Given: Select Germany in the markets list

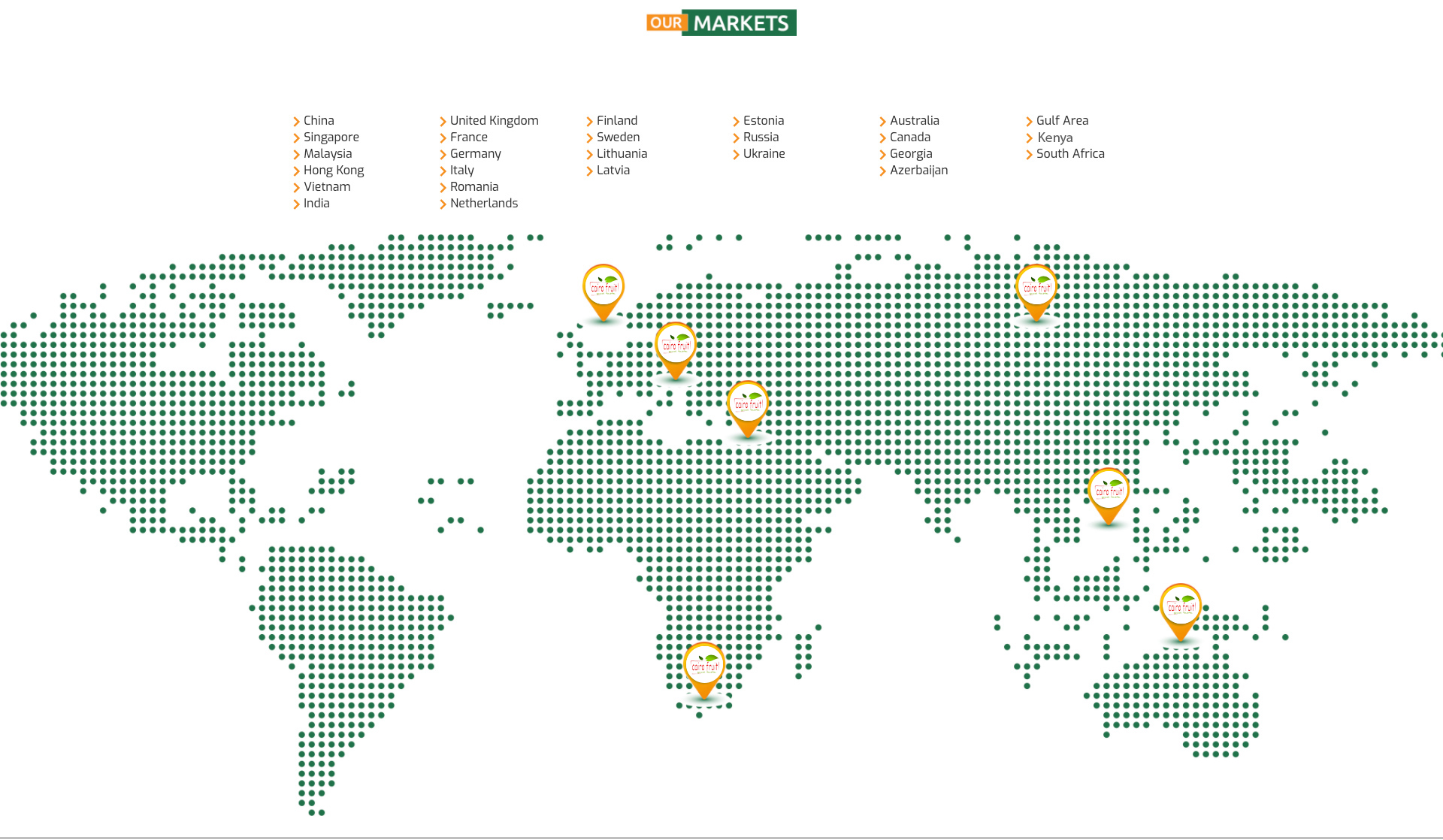Looking at the screenshot, I should [475, 153].
